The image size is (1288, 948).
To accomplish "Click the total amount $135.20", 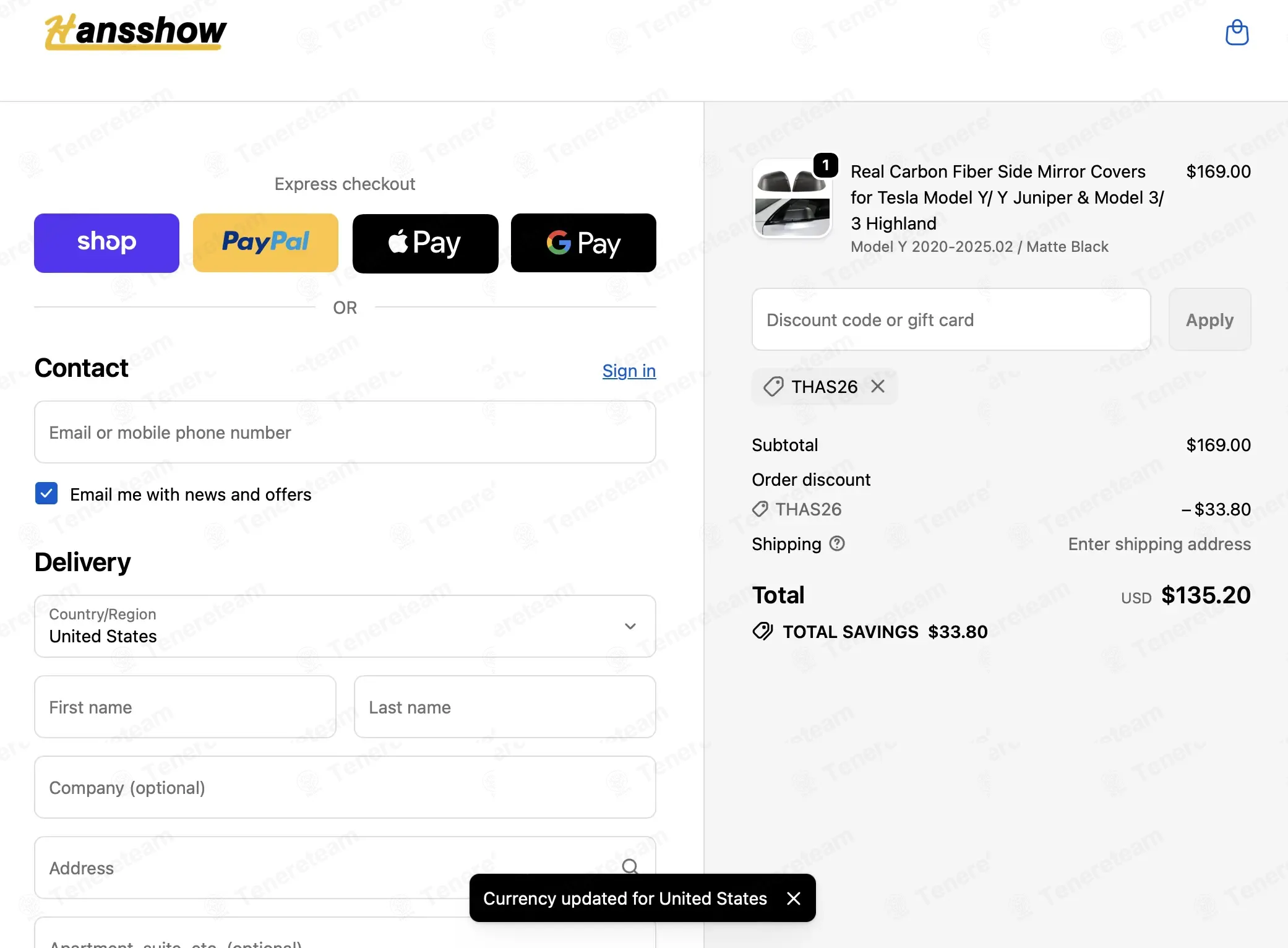I will [1206, 595].
